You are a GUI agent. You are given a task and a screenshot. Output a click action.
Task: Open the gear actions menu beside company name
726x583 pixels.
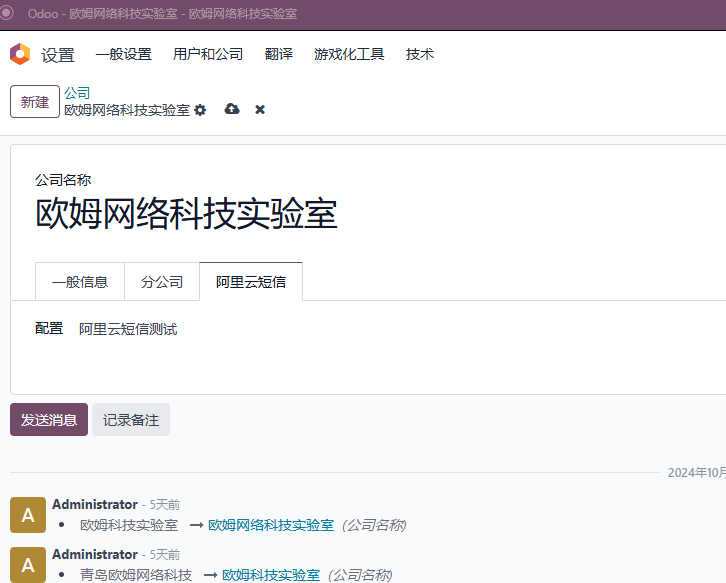[x=200, y=110]
